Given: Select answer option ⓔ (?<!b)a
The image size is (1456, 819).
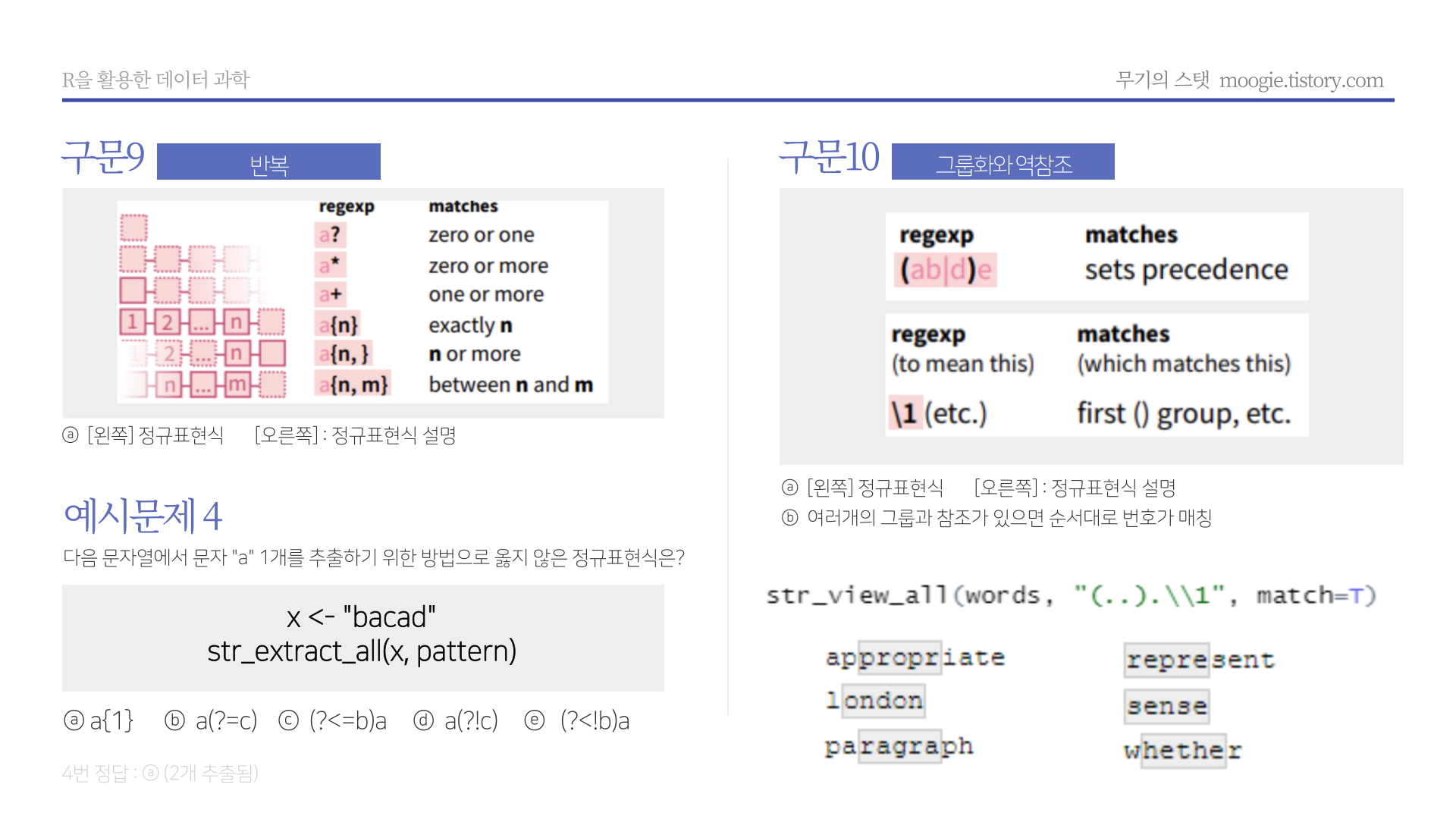Looking at the screenshot, I should pyautogui.click(x=577, y=720).
